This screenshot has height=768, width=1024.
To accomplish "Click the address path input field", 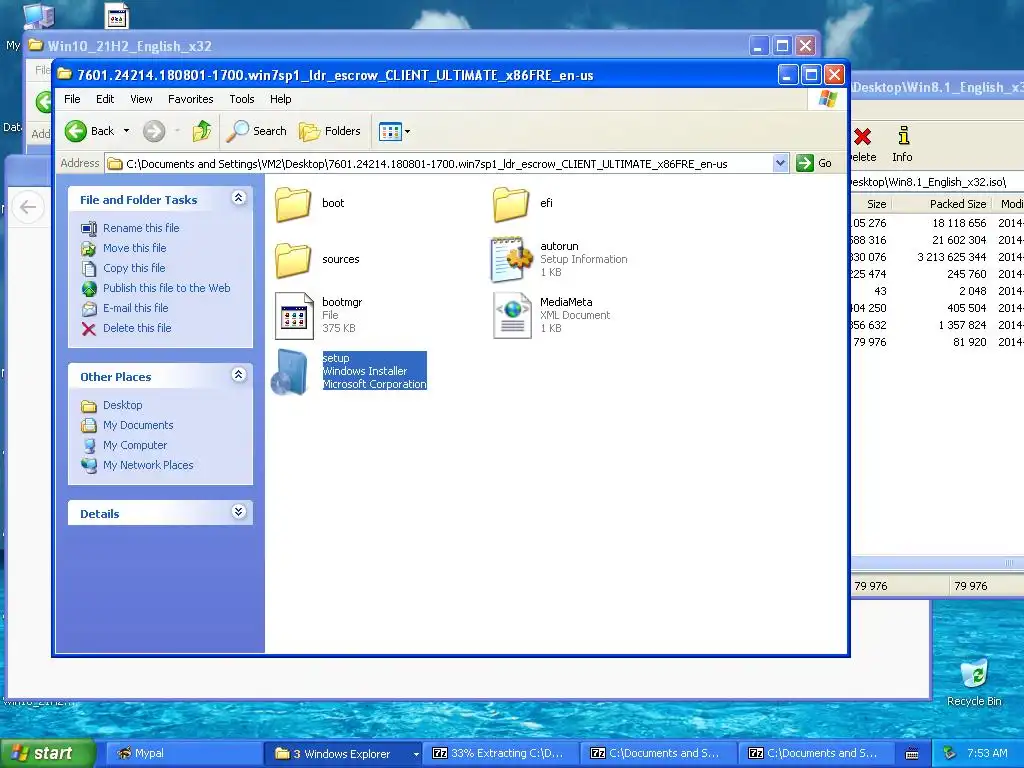I will click(439, 163).
